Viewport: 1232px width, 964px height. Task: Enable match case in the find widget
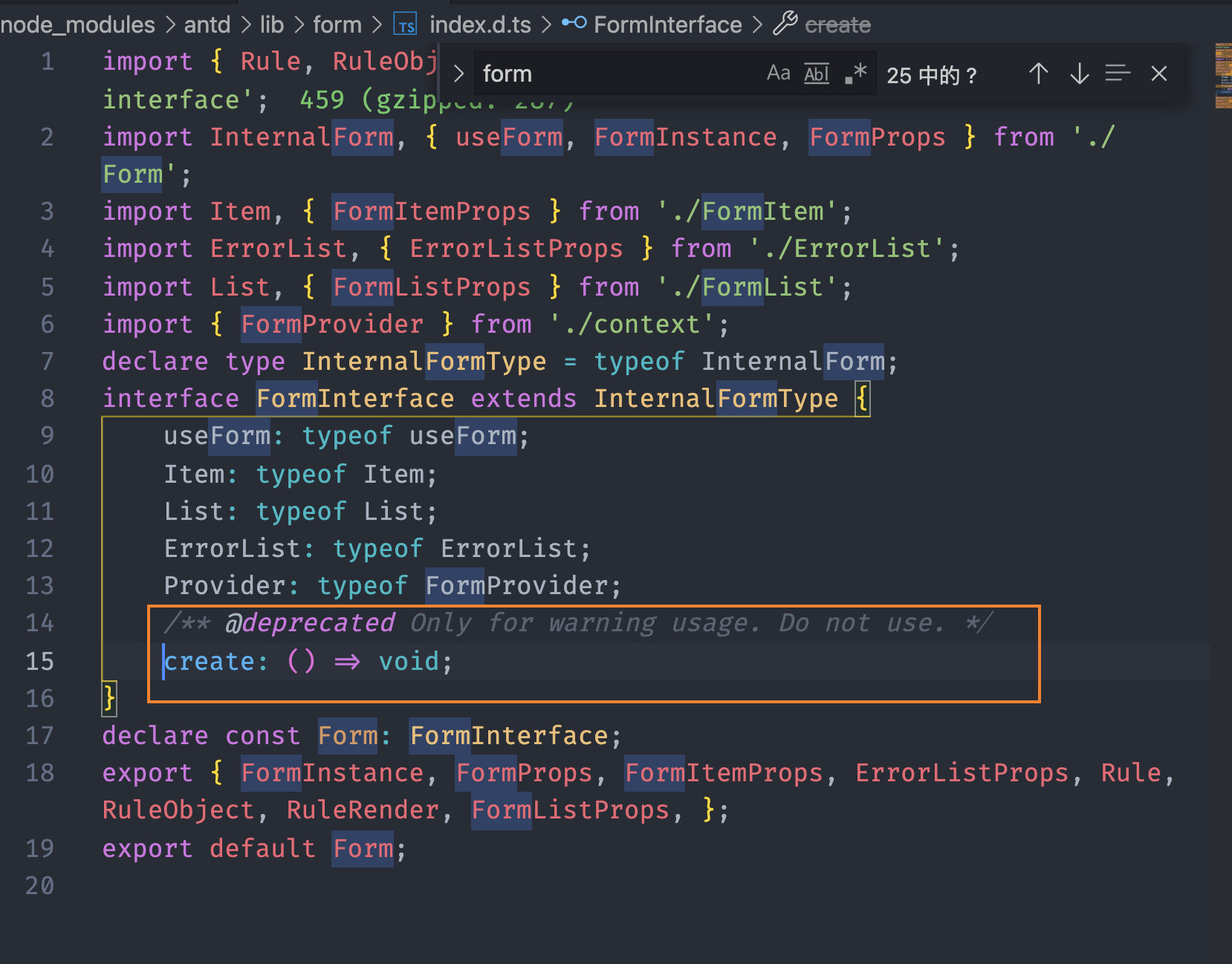pos(778,73)
